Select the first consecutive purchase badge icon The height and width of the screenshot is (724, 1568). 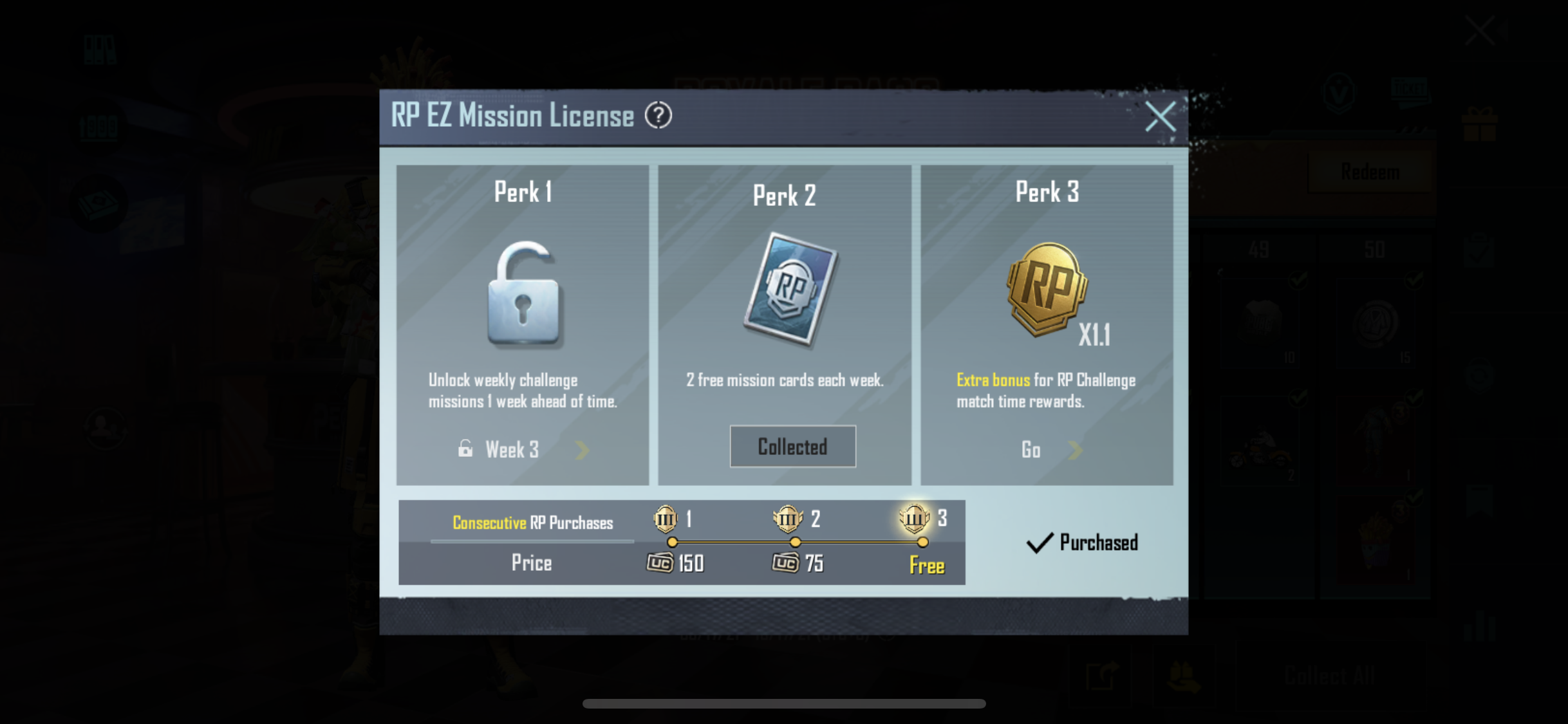(x=666, y=519)
